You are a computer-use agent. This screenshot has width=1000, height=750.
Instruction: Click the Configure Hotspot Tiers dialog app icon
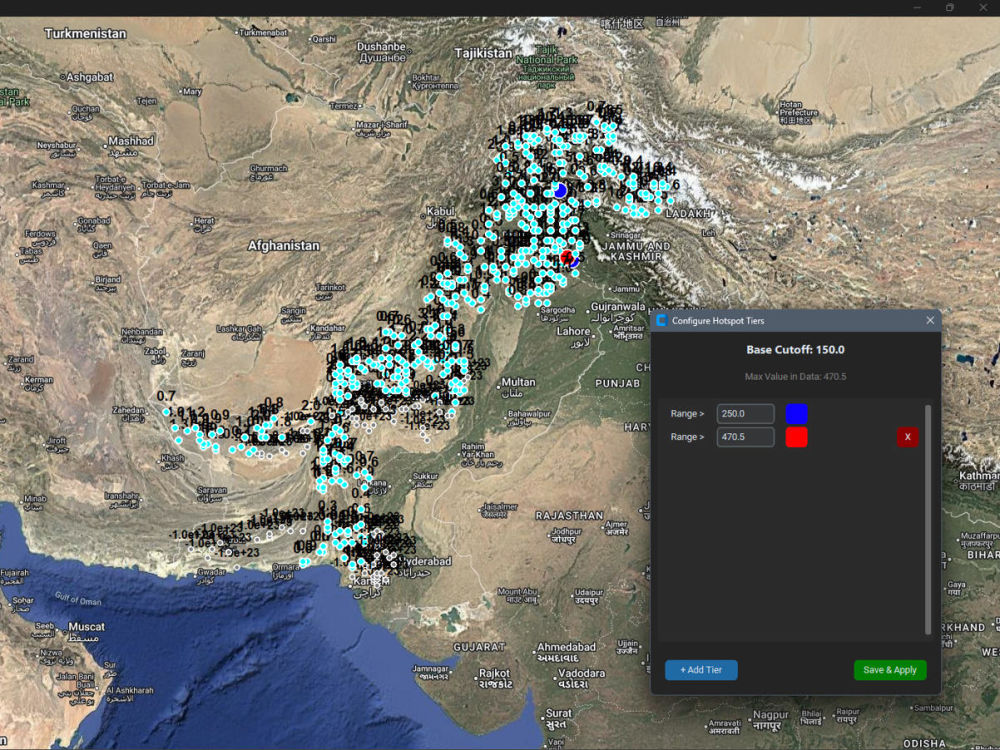click(x=661, y=320)
